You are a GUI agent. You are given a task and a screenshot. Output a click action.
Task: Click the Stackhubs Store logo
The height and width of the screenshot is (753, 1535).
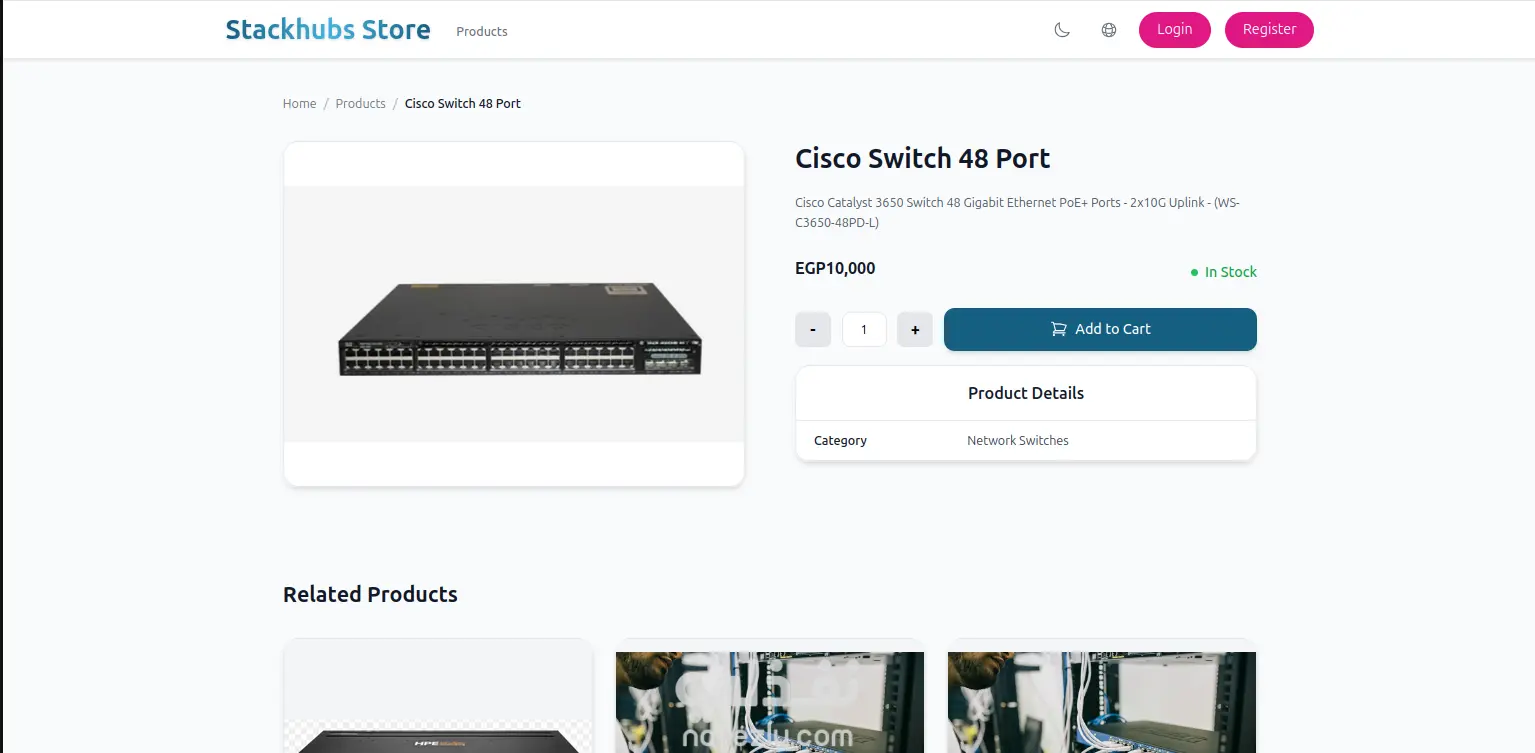(328, 30)
